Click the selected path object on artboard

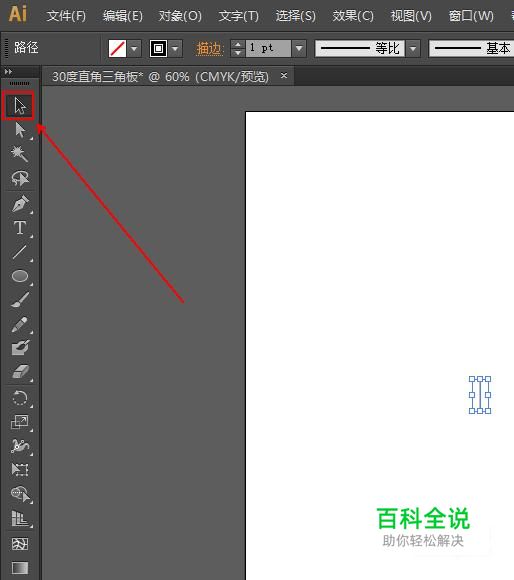480,395
